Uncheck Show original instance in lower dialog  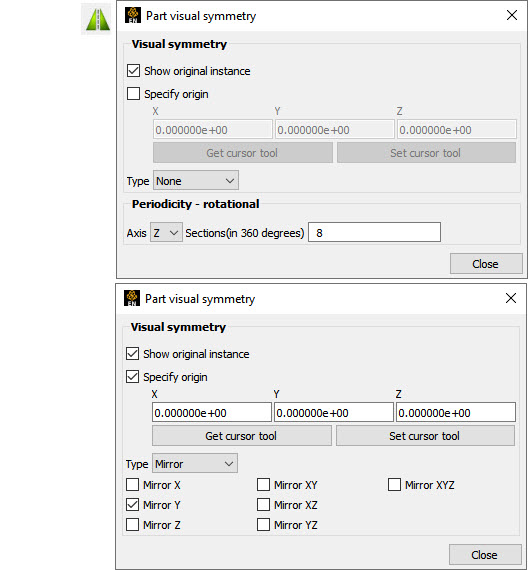tap(132, 353)
